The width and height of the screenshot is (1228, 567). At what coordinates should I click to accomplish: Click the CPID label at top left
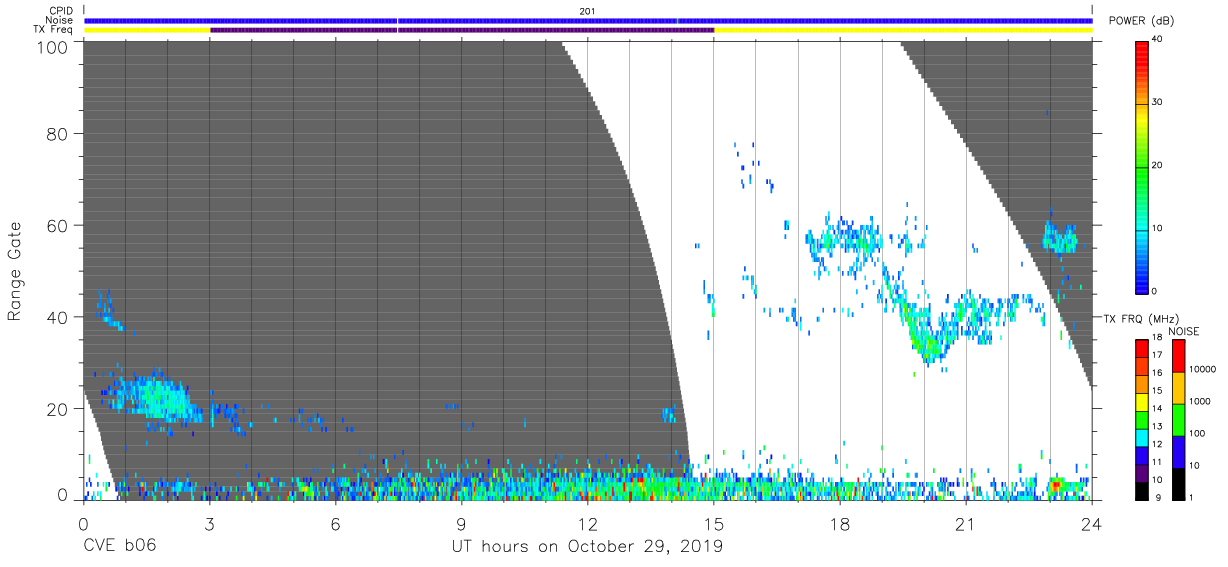click(60, 11)
